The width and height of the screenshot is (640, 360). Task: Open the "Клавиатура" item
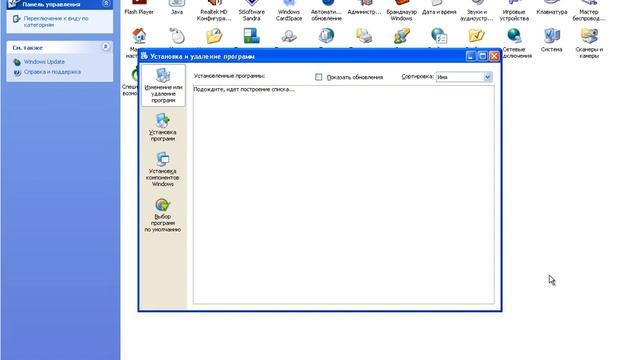551,8
